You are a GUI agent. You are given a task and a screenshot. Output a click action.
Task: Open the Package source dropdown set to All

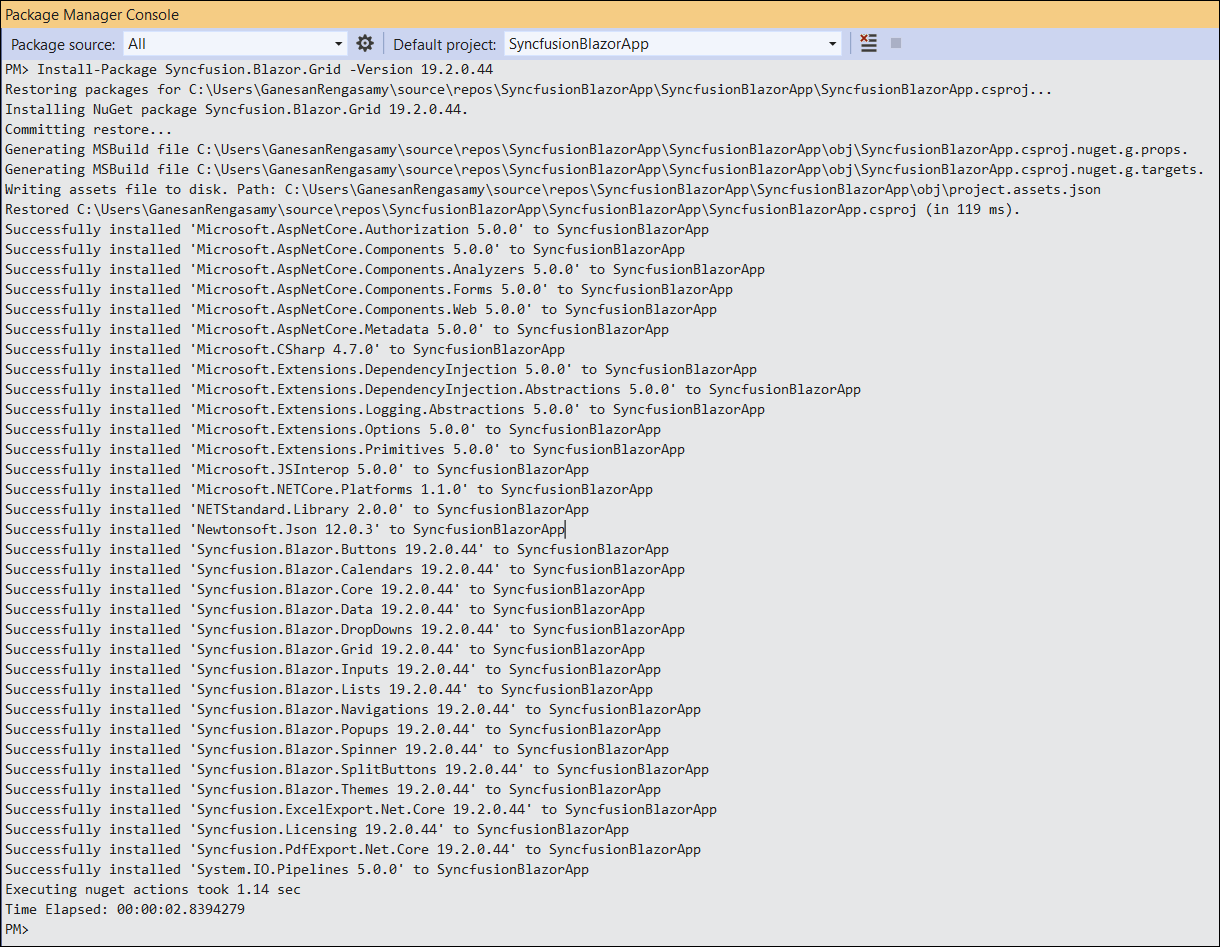(235, 44)
